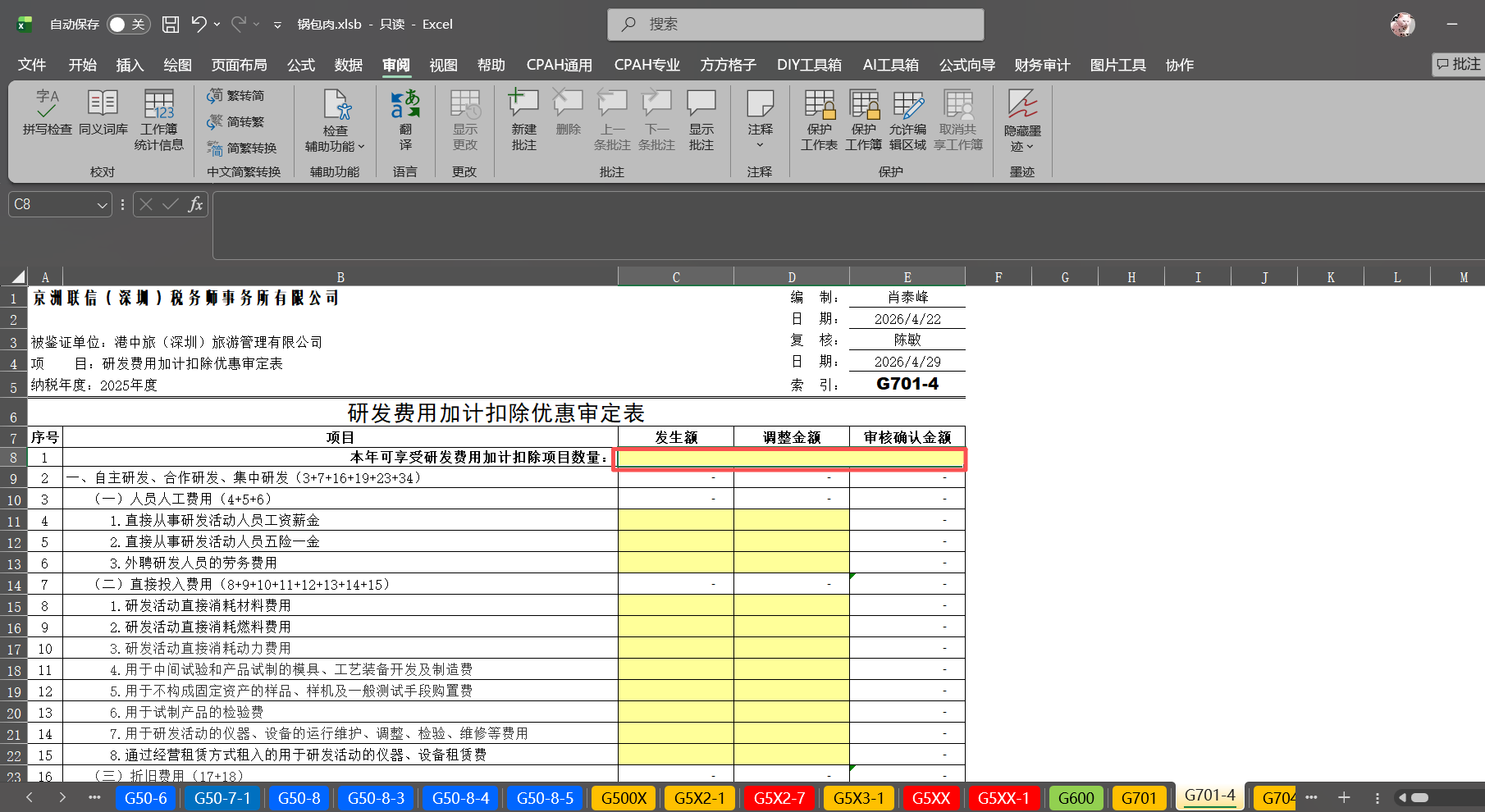The image size is (1485, 812).
Task: Open 简繁转换 dialog
Action: [x=242, y=148]
